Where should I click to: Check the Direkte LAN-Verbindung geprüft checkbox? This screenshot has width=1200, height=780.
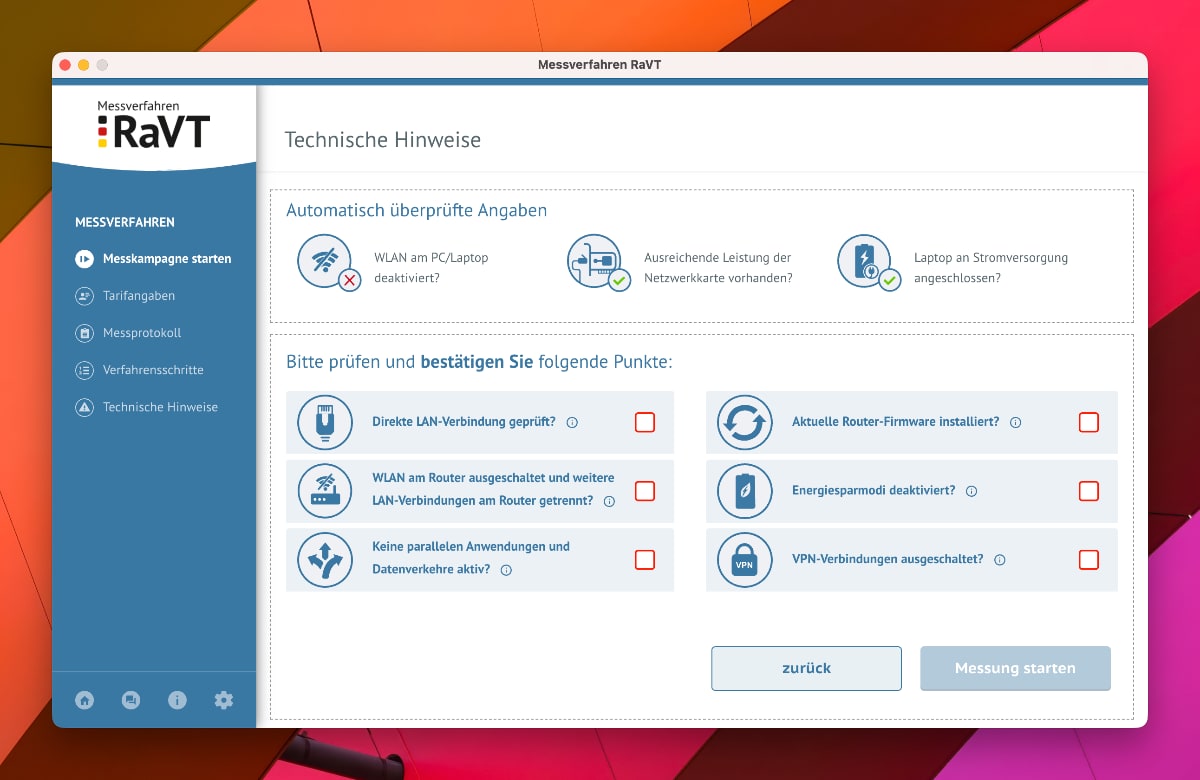click(645, 422)
